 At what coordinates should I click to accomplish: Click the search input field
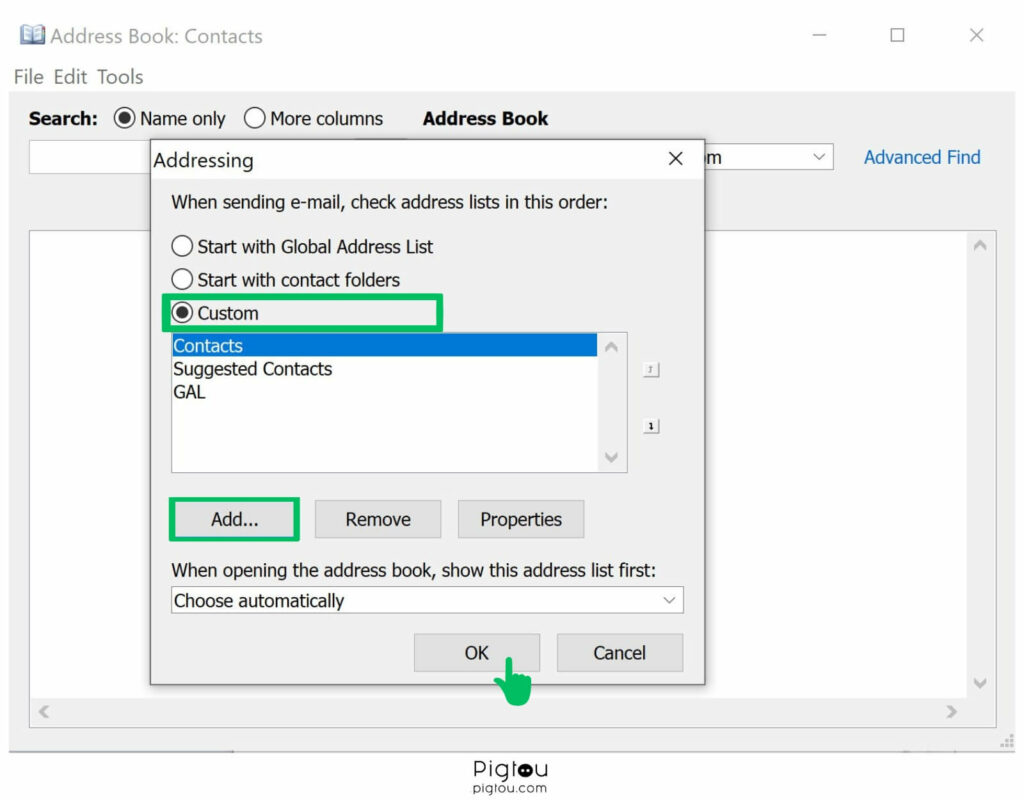click(89, 157)
